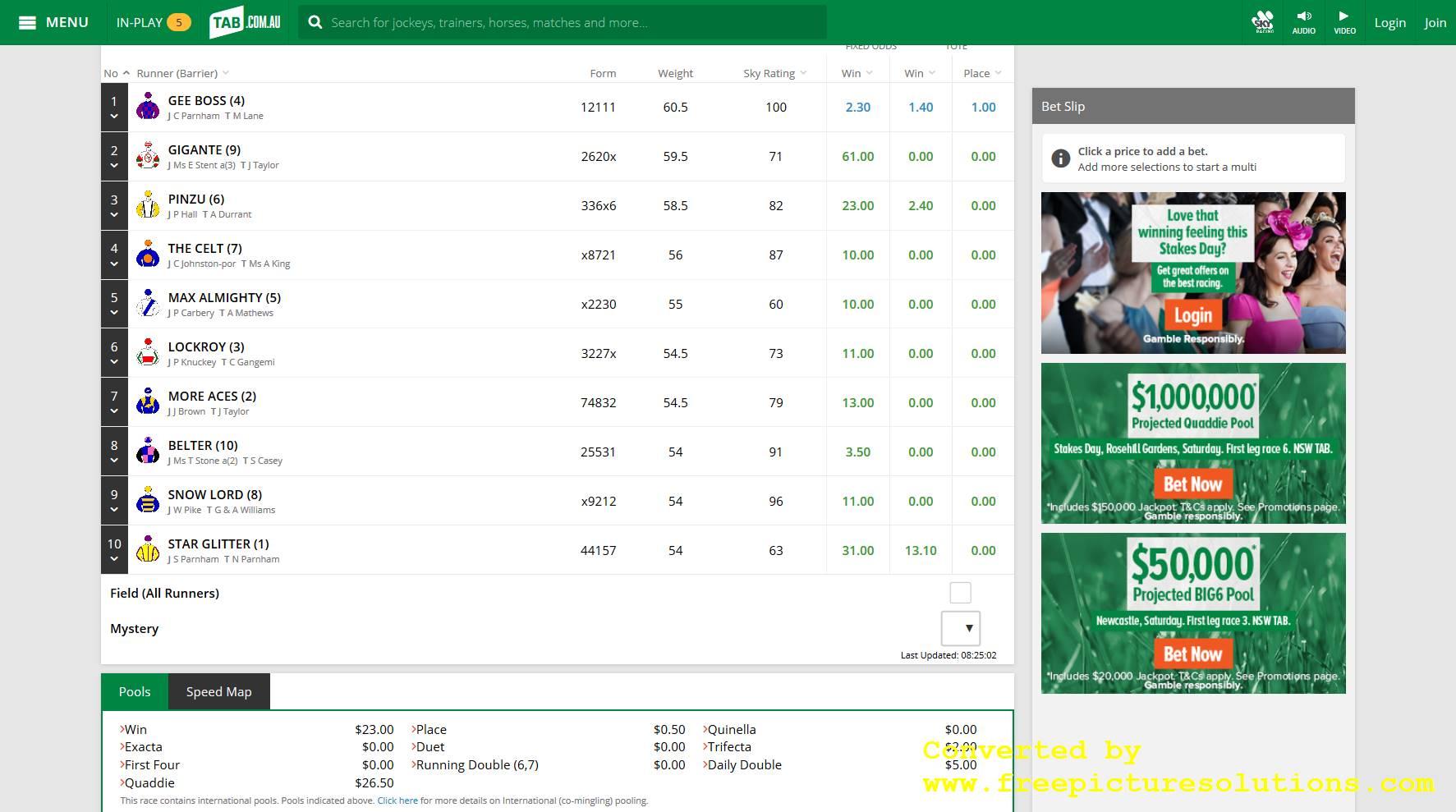Viewport: 1456px width, 812px height.
Task: Click Gee Boss fixed win 2.30
Action: 857,107
